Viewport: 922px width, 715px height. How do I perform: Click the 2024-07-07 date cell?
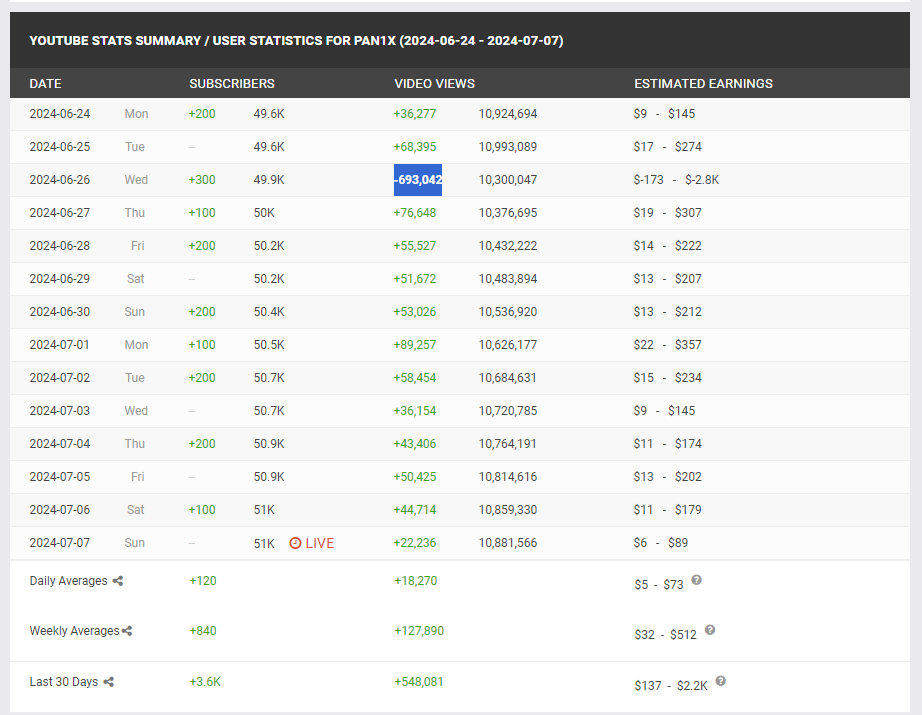pyautogui.click(x=60, y=543)
